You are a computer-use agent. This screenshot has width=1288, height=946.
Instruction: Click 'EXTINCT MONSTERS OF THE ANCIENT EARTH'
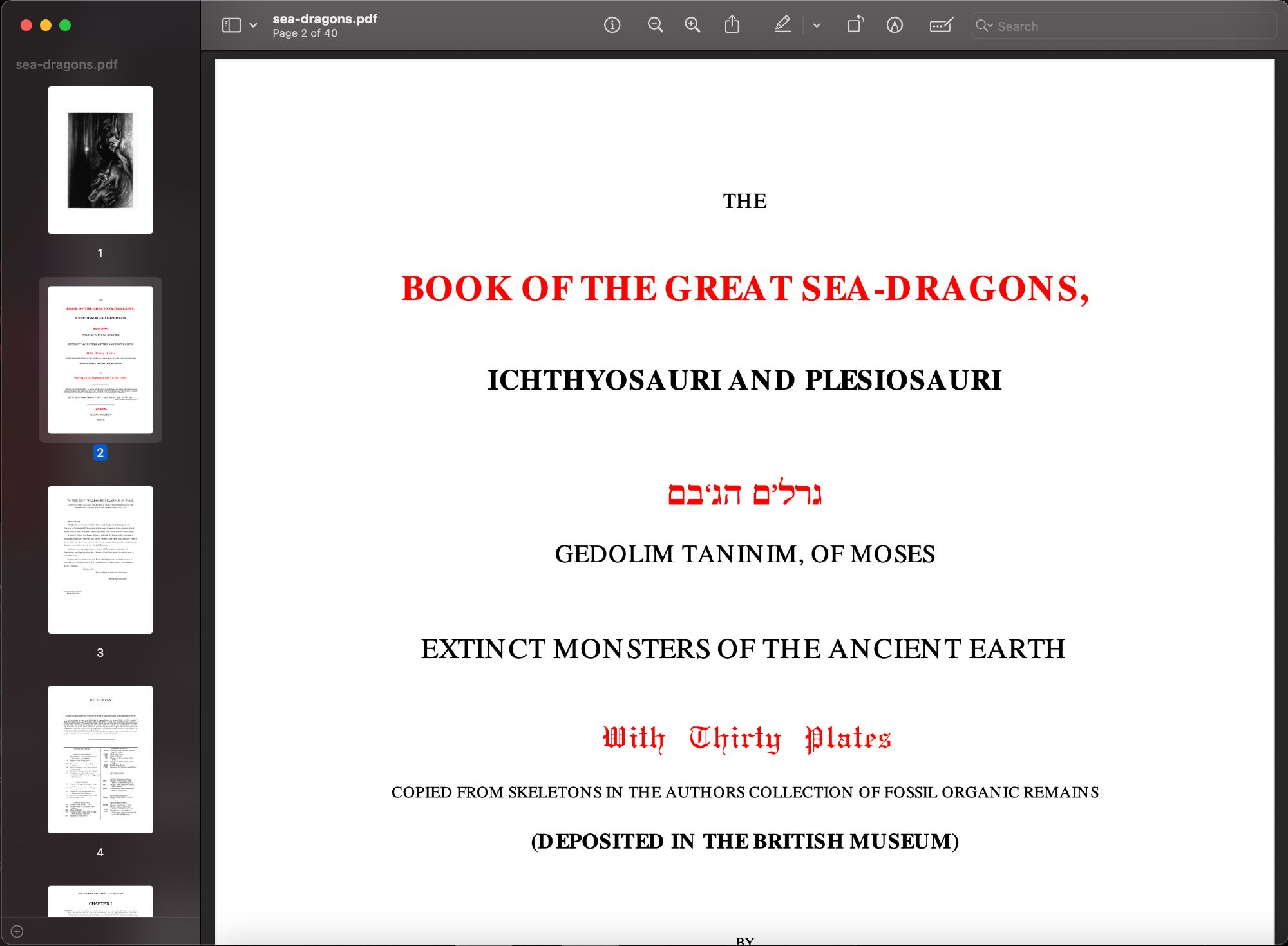743,649
